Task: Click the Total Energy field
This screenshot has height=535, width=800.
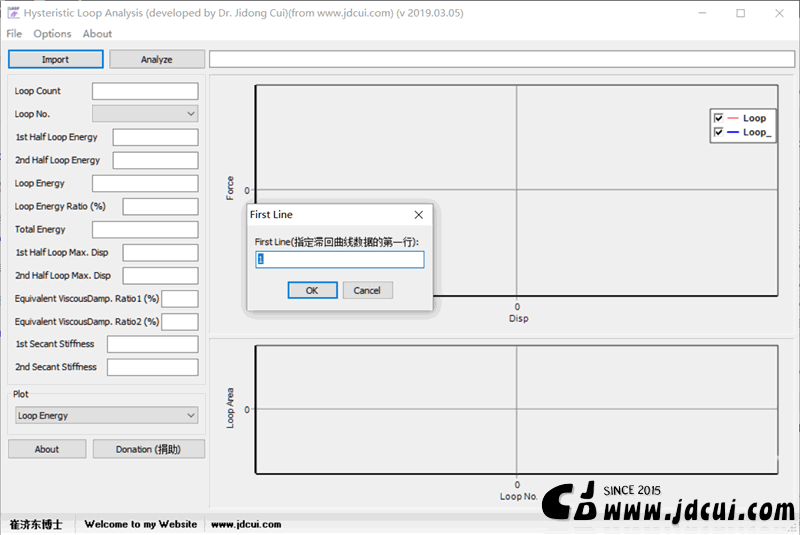Action: (x=145, y=230)
